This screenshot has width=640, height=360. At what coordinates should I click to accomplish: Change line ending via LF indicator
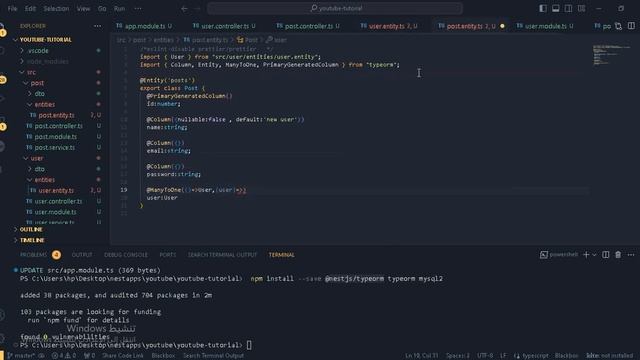pyautogui.click(x=503, y=356)
